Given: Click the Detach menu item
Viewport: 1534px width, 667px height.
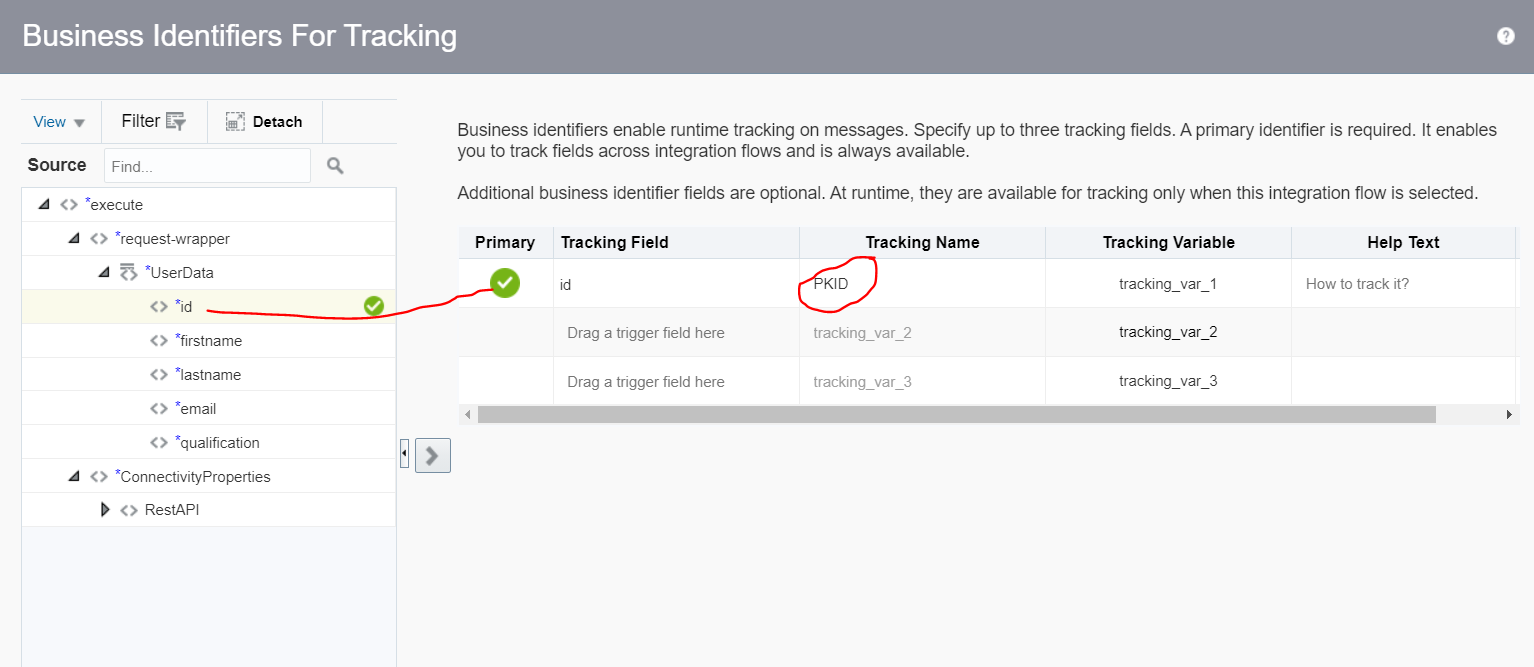Looking at the screenshot, I should pyautogui.click(x=276, y=121).
